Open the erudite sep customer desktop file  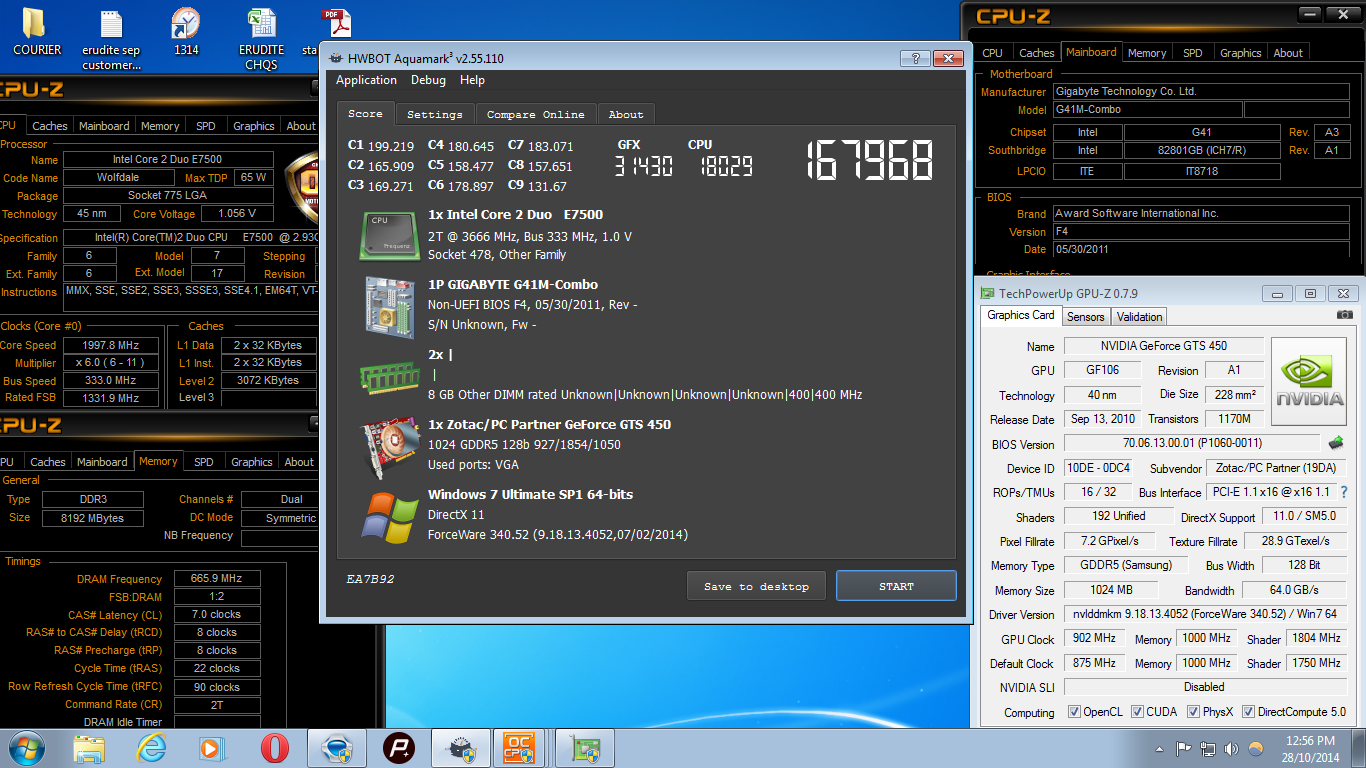pyautogui.click(x=111, y=40)
